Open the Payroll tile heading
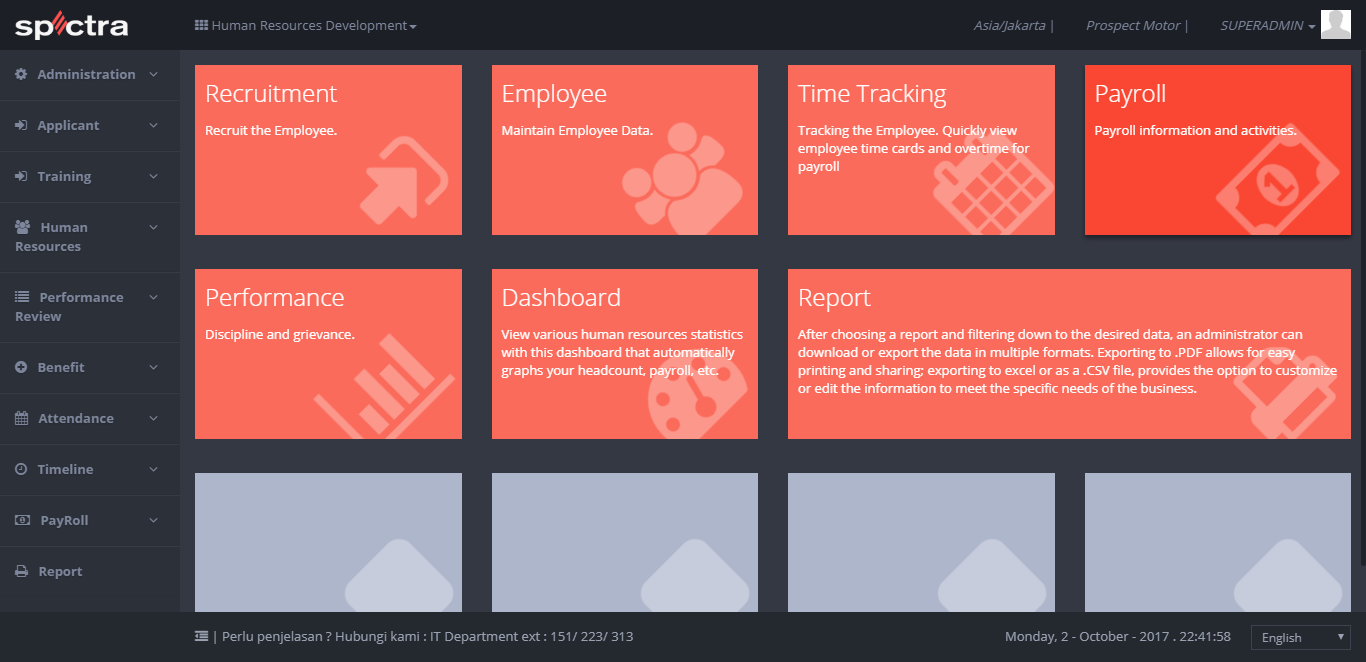Viewport: 1366px width, 662px height. 1130,95
